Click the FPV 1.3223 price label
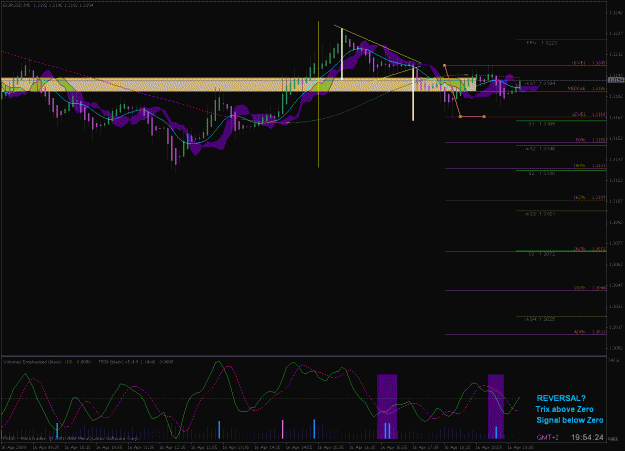This screenshot has width=625, height=451. coord(542,43)
